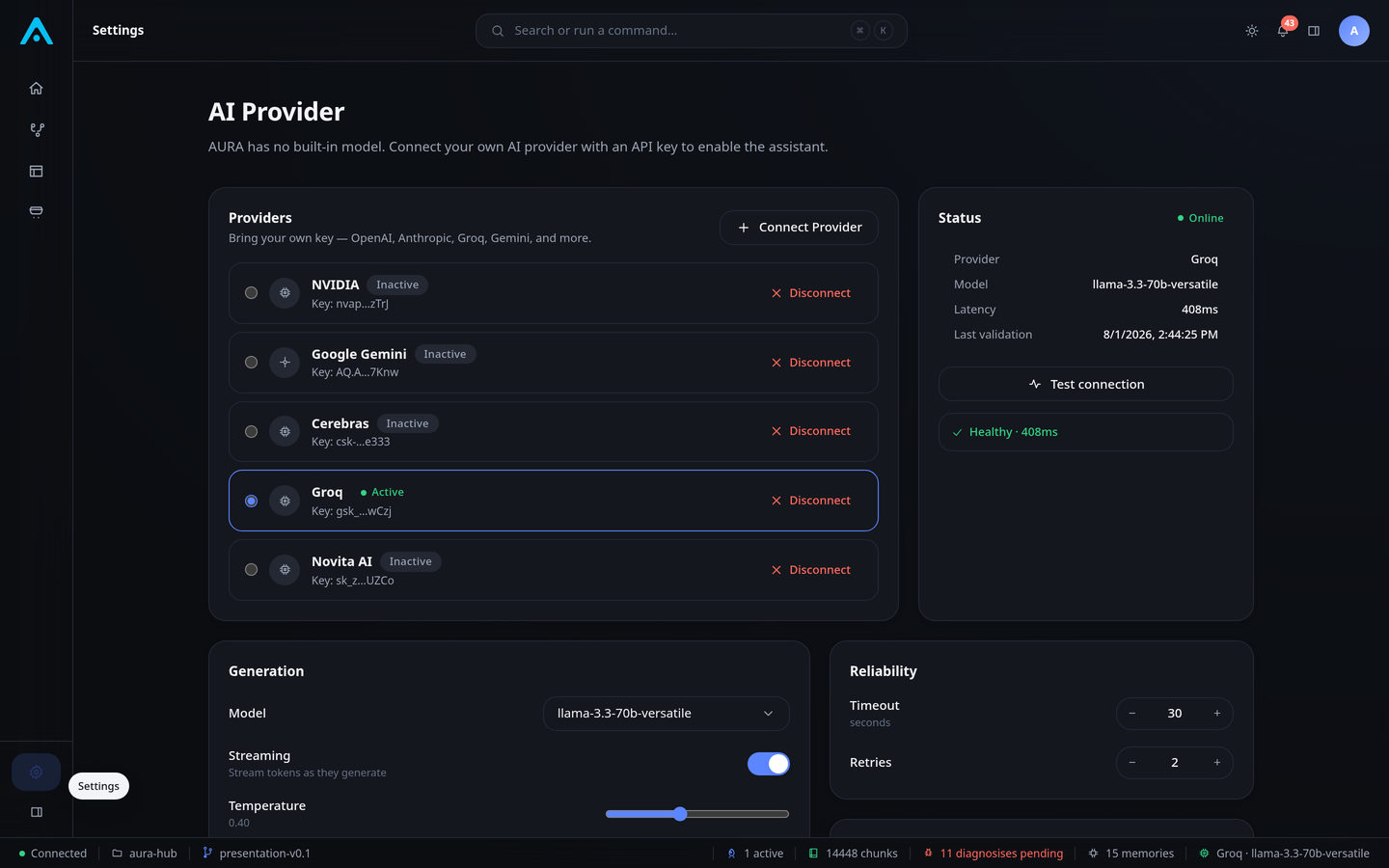Select the Google Gemini radio button
Image resolution: width=1389 pixels, height=868 pixels.
pyautogui.click(x=251, y=363)
